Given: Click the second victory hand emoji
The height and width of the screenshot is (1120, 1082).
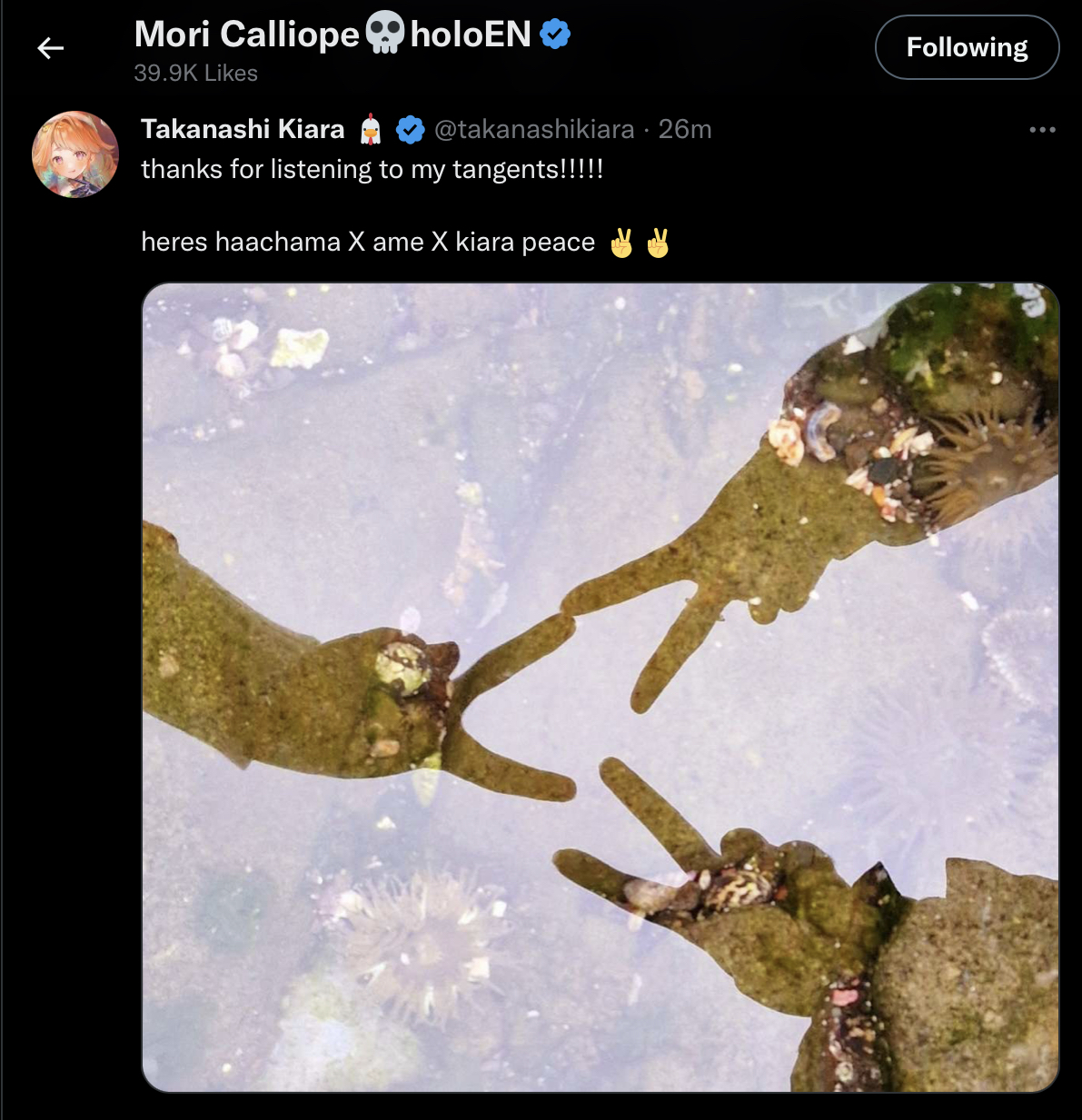Looking at the screenshot, I should 658,243.
